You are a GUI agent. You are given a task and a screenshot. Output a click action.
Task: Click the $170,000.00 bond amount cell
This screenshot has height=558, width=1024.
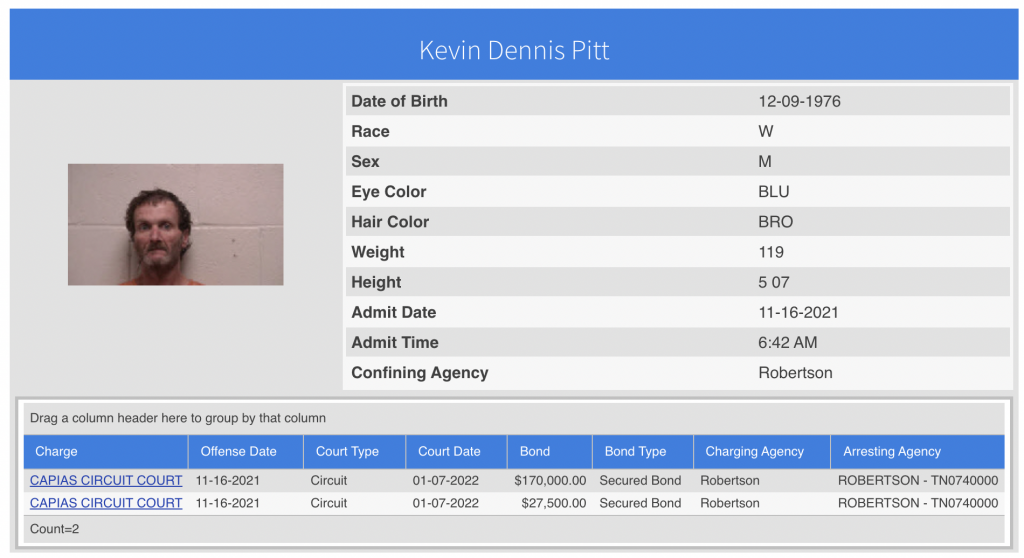point(550,480)
